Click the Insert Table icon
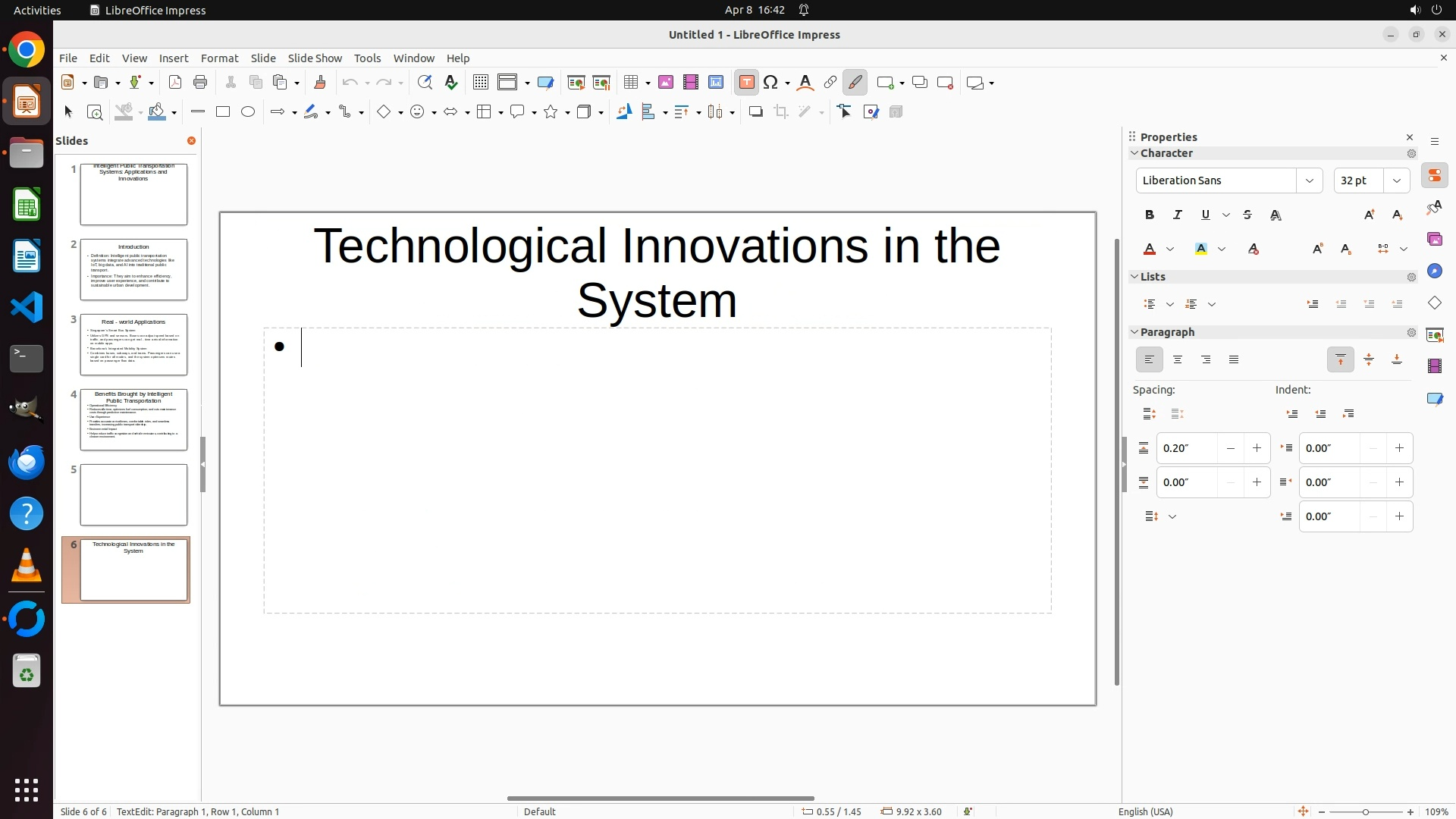Screen dimensions: 1456x819 coord(630,83)
